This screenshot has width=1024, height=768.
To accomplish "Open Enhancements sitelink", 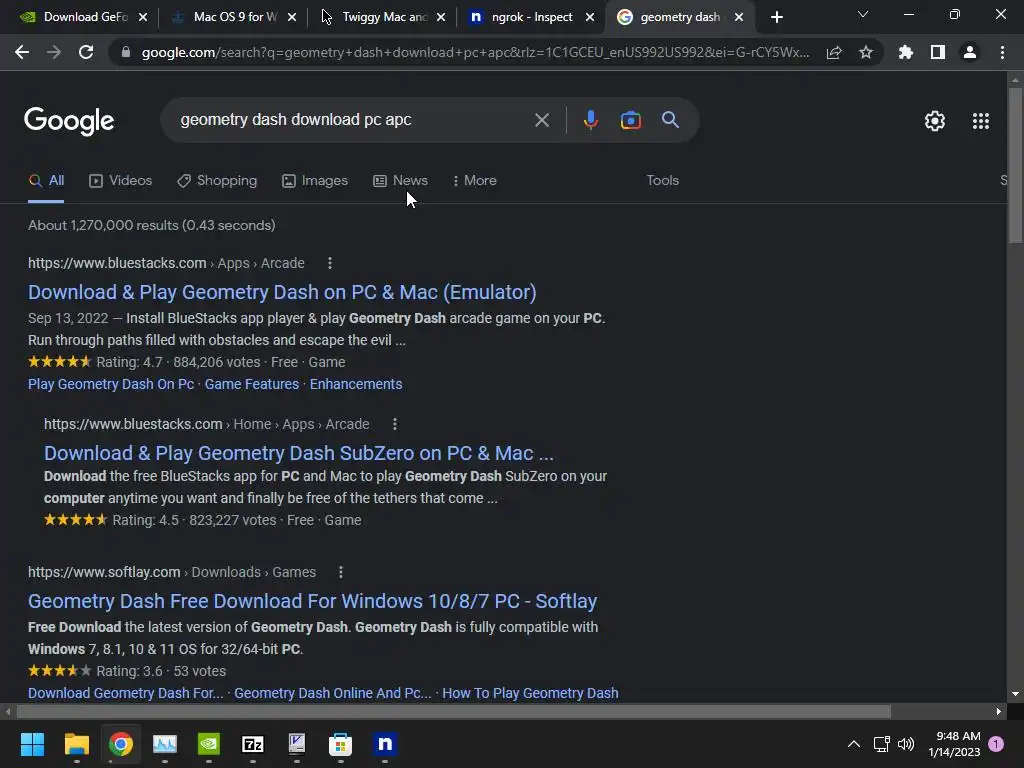I will [356, 385].
